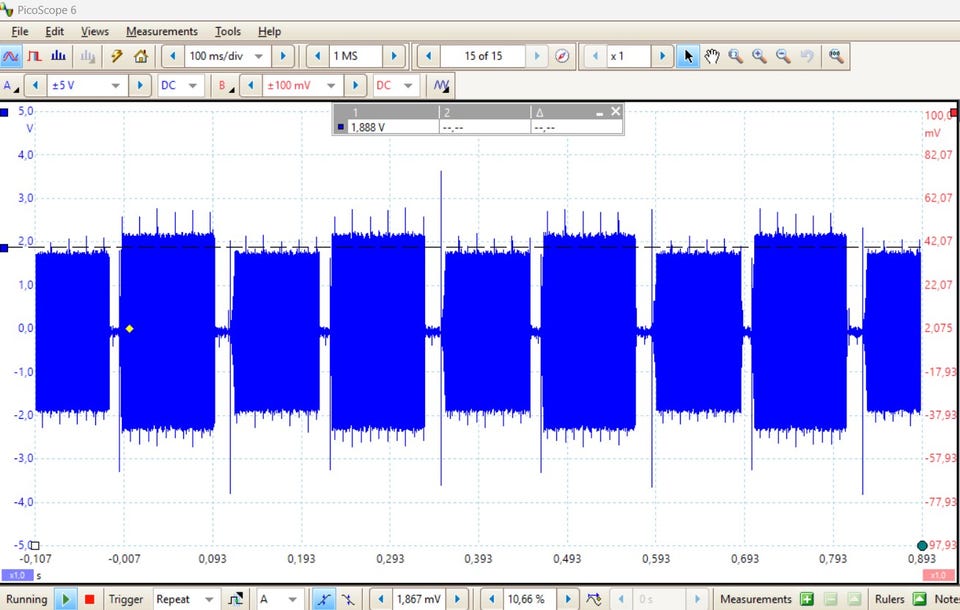Open the buffer navigator compass icon

[x=562, y=56]
